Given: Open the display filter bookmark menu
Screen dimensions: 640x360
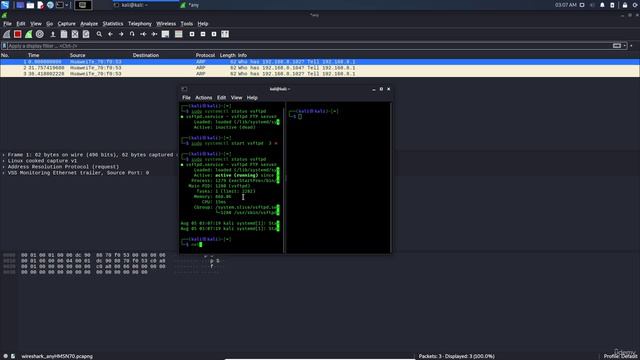Looking at the screenshot, I should (4, 46).
